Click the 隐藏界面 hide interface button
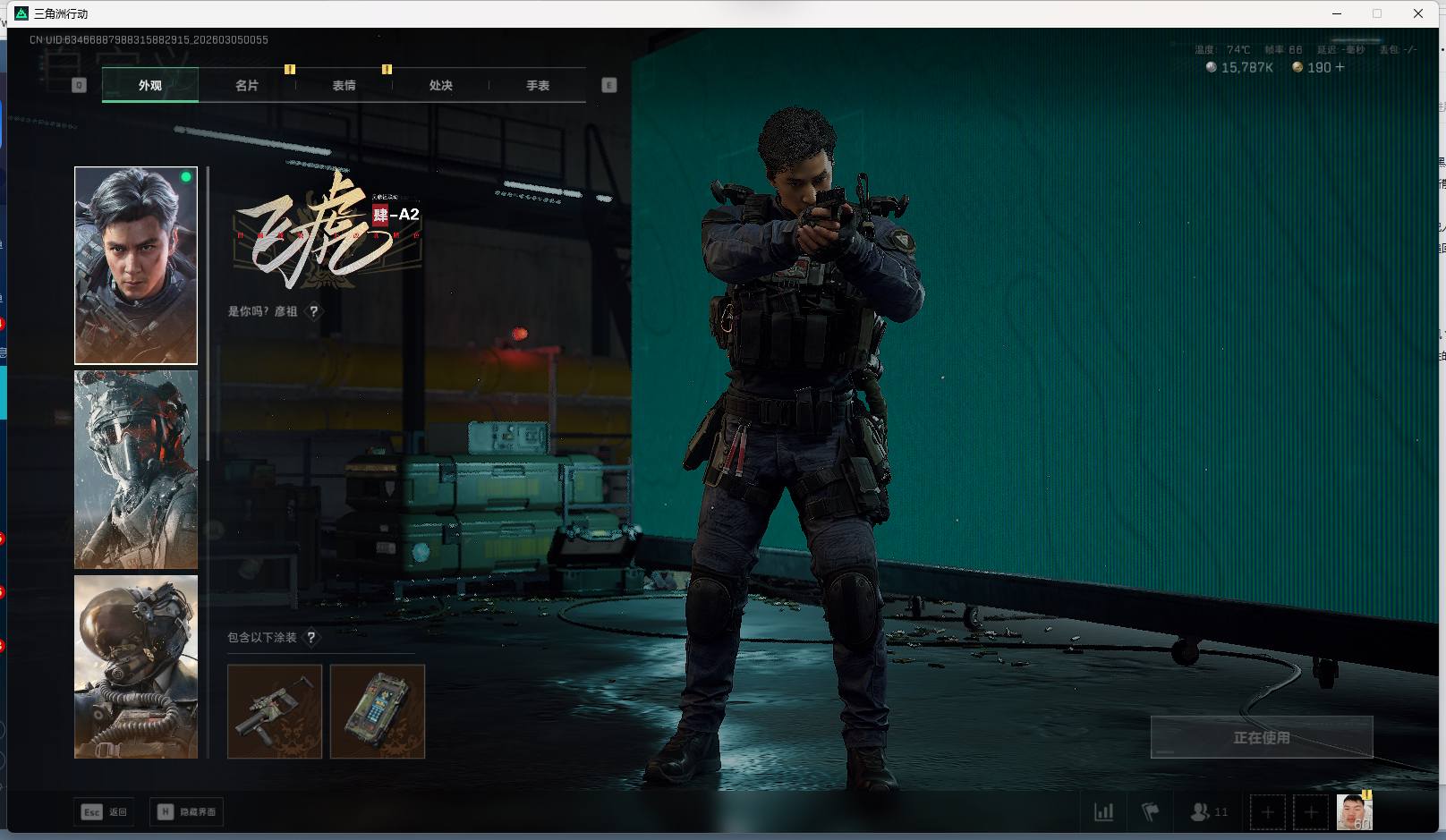This screenshot has height=840, width=1446. point(187,812)
